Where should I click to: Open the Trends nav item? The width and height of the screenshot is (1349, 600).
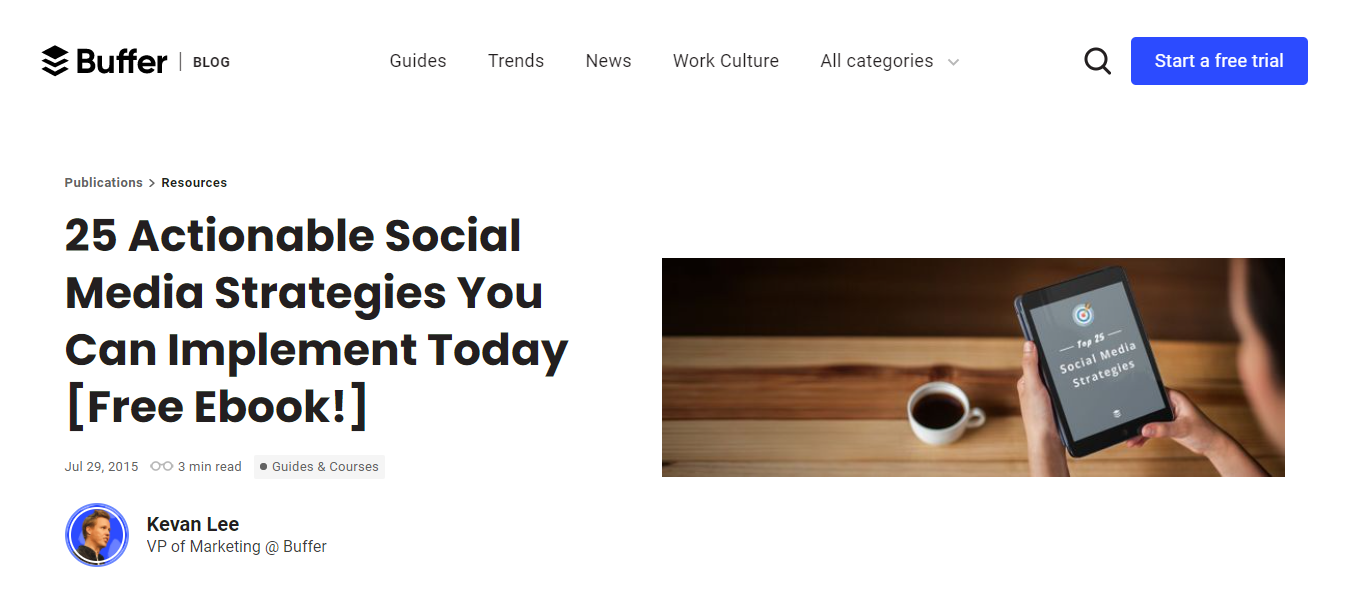tap(516, 61)
